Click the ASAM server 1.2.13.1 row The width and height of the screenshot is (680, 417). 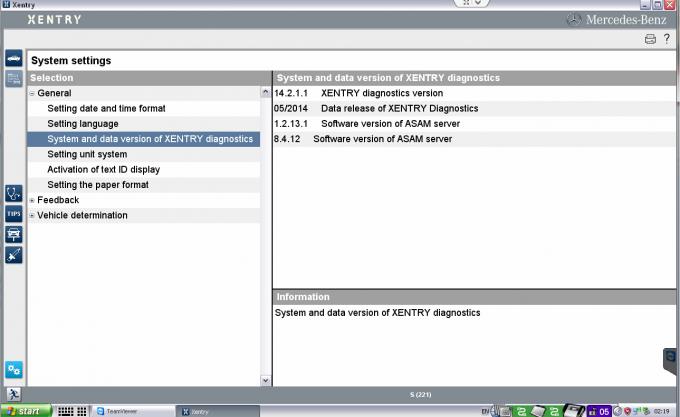pyautogui.click(x=474, y=124)
